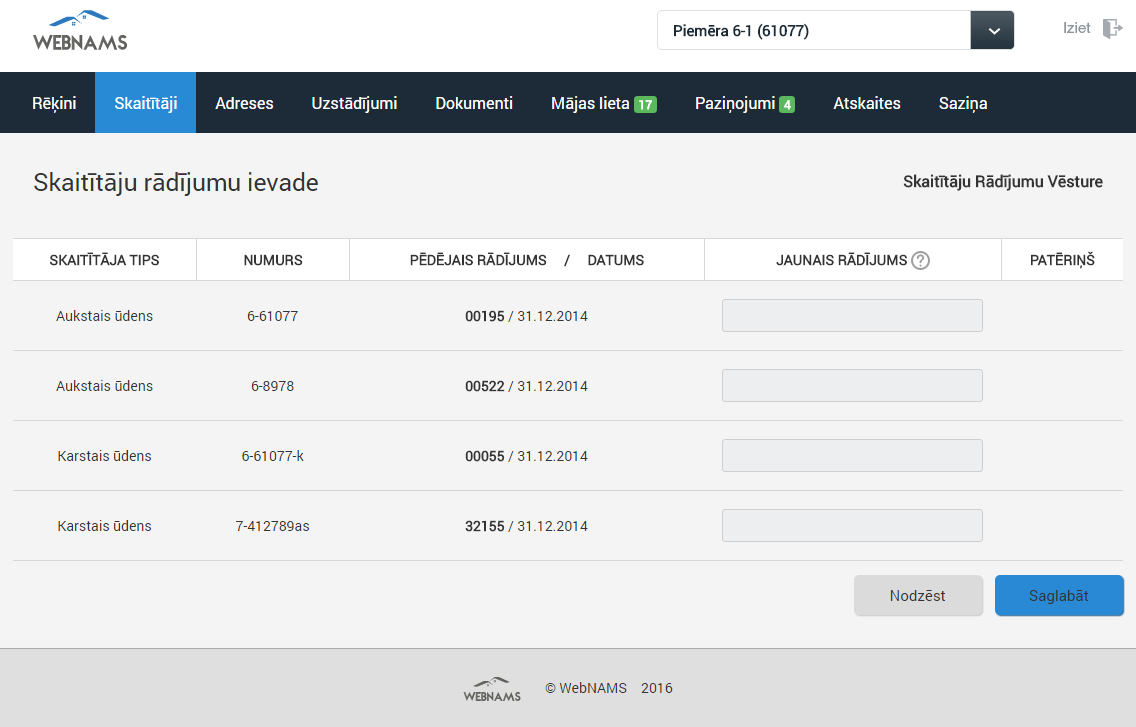Switch to the Adreses tab
1136x727 pixels.
(244, 103)
